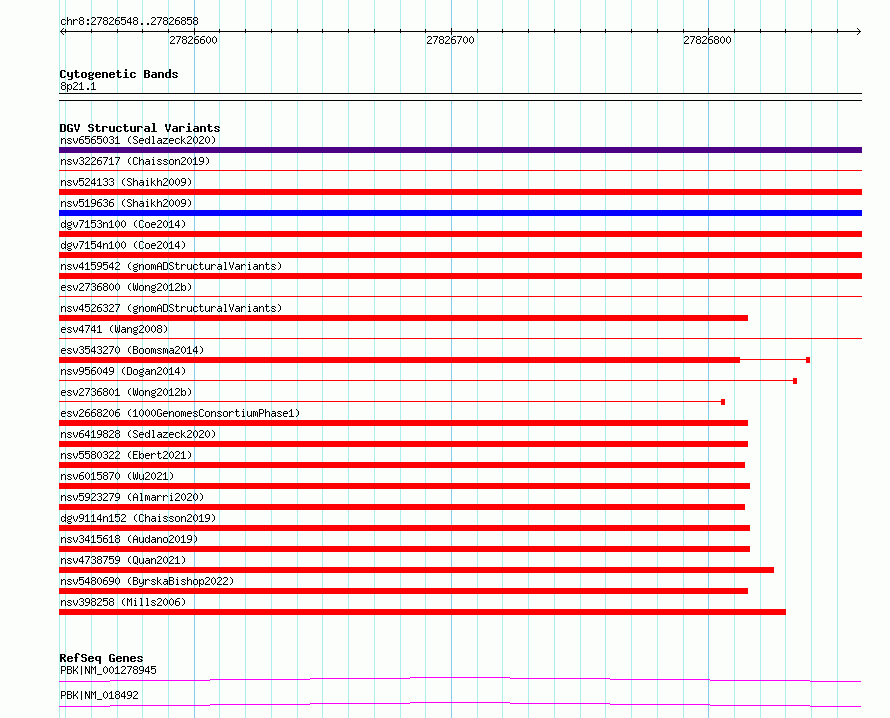This screenshot has height=718, width=890.
Task: Click the end marker of nsv956049 feature
Action: [795, 381]
